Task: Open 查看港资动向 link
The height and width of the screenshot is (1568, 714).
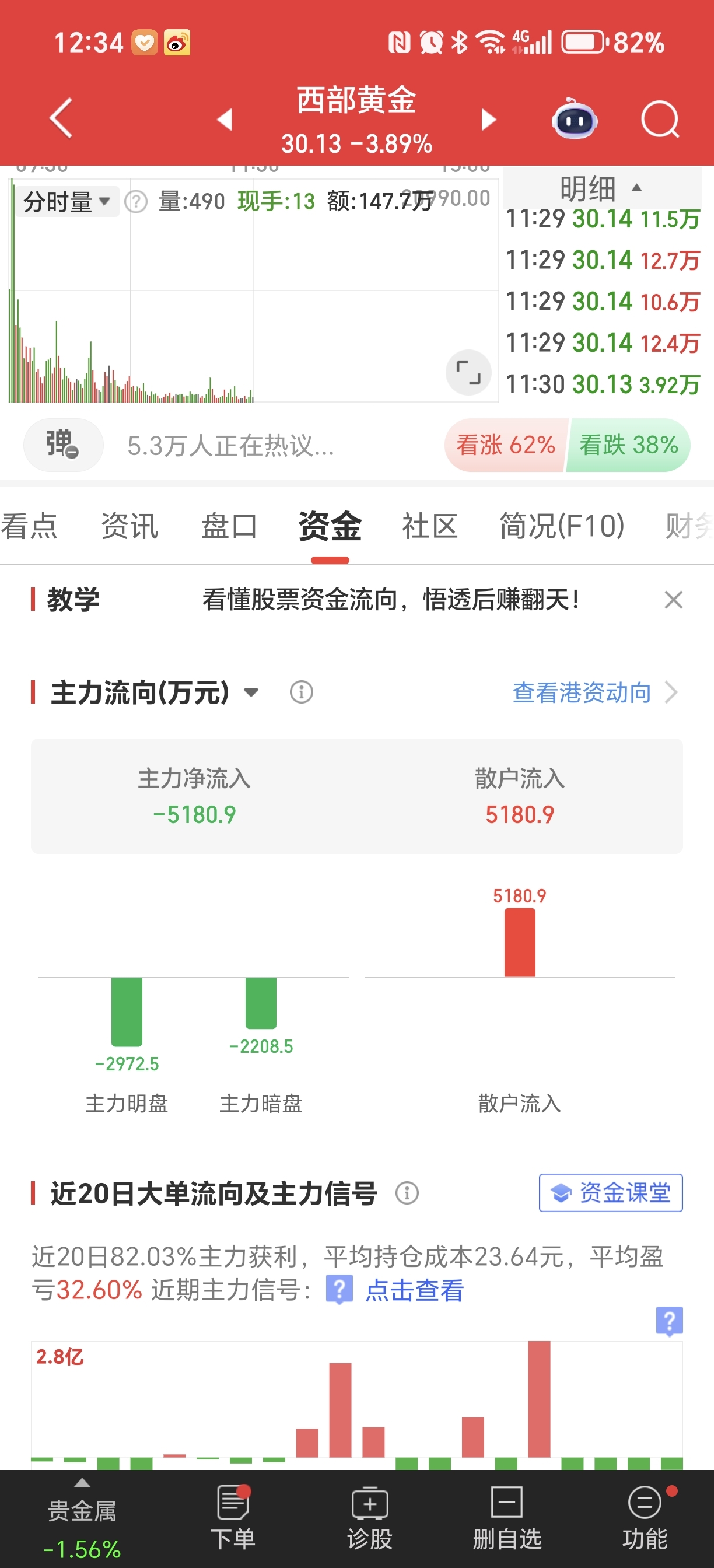Action: (x=596, y=692)
